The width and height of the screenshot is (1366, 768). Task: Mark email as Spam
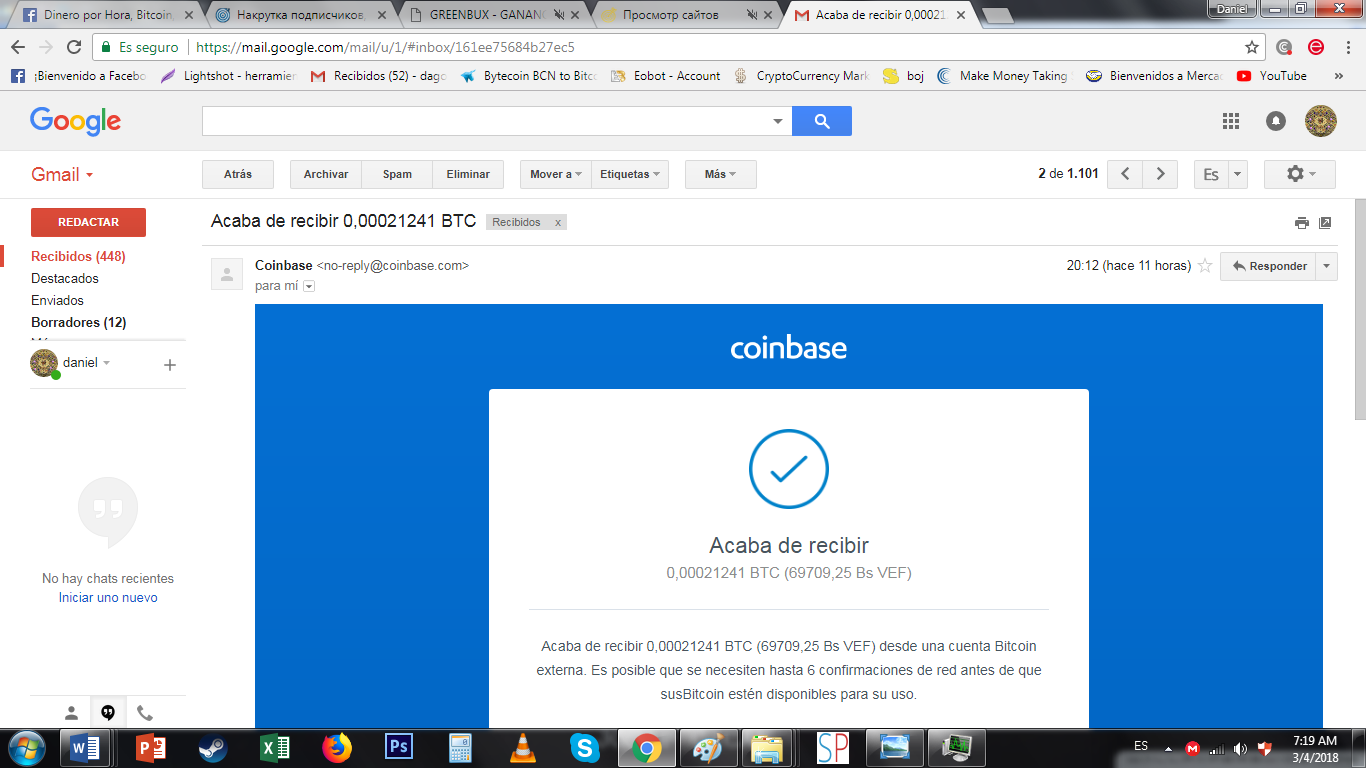[397, 174]
